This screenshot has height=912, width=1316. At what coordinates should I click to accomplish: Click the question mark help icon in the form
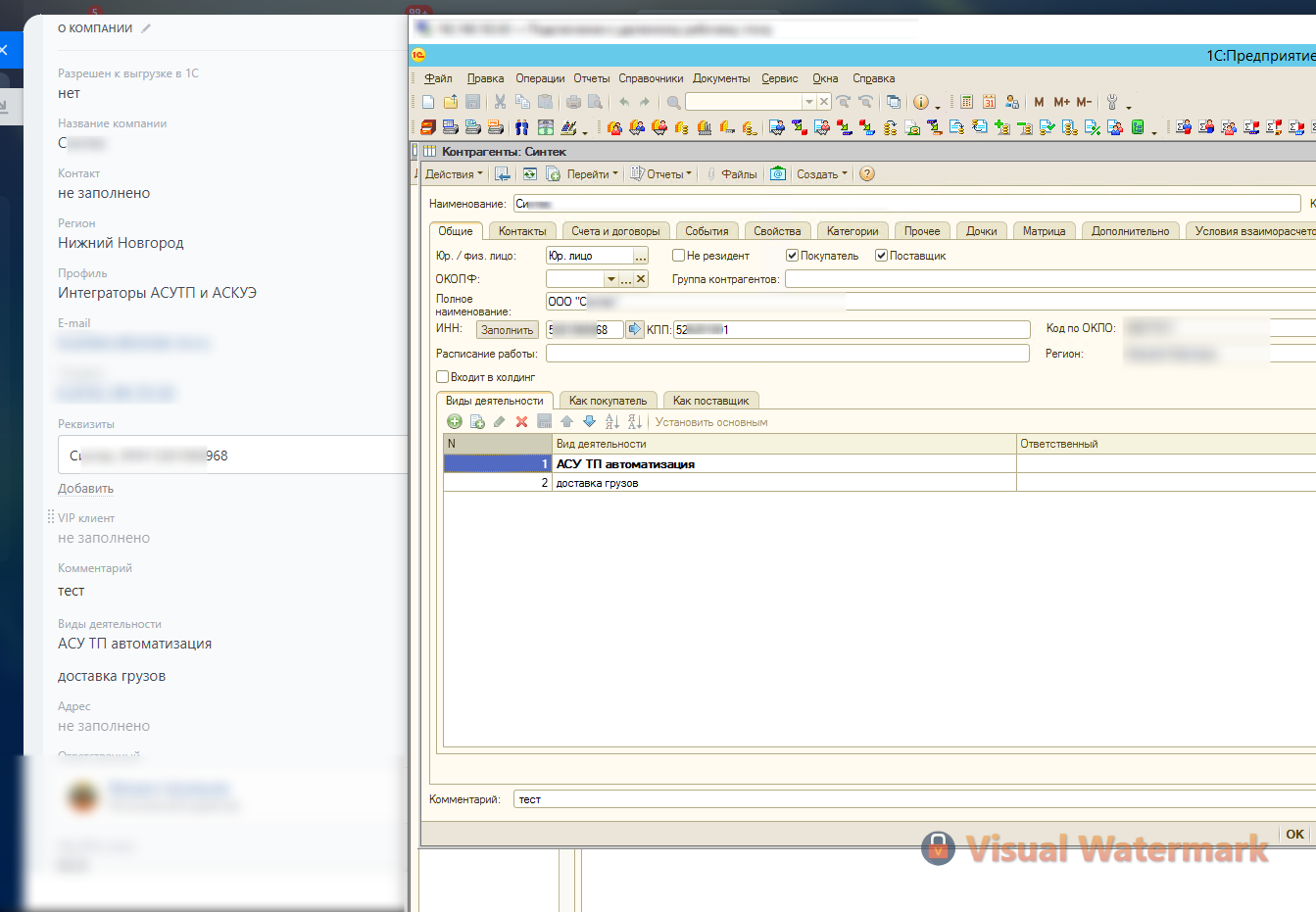click(x=867, y=174)
